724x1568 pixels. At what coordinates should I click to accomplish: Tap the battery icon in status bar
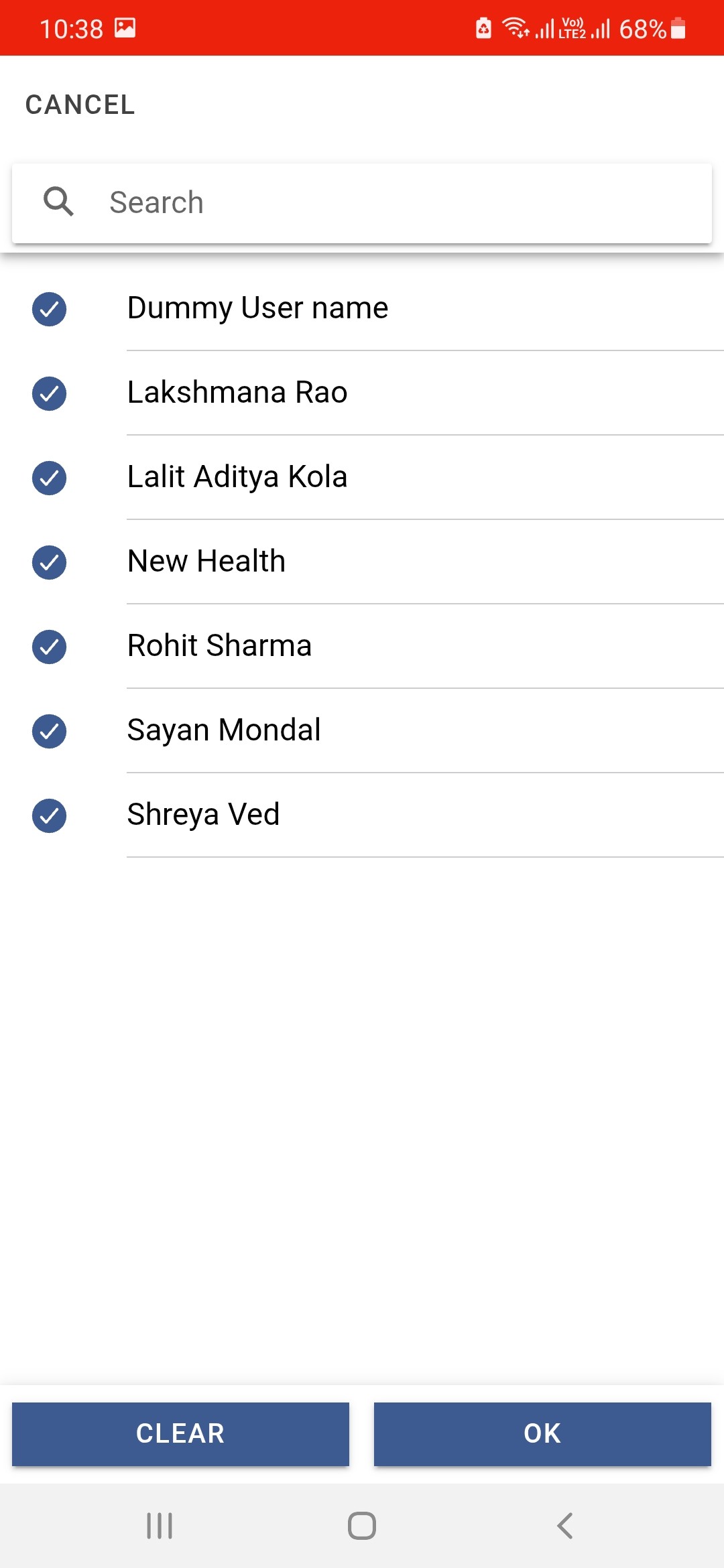[x=678, y=29]
